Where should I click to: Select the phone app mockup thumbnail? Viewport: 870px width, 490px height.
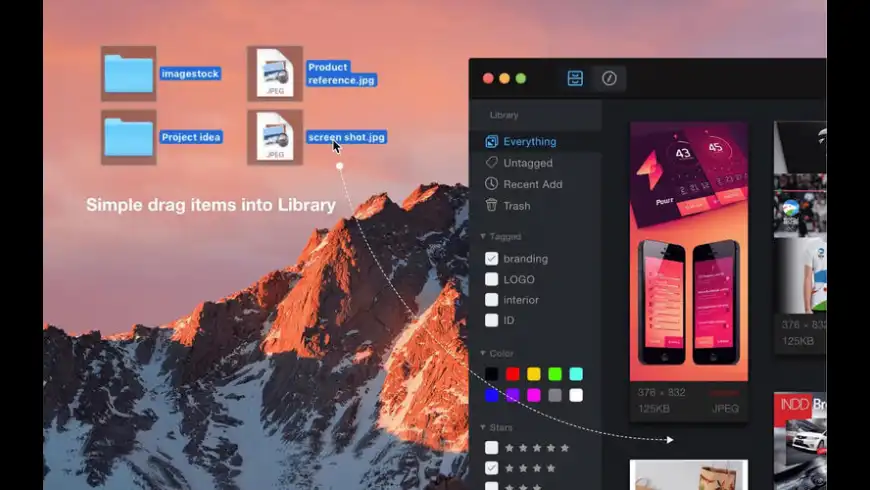[x=689, y=251]
